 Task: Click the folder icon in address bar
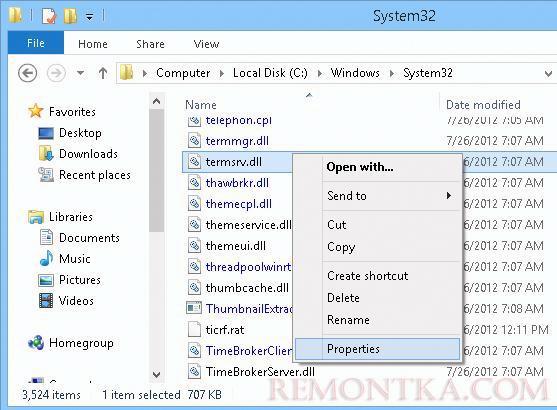pyautogui.click(x=127, y=73)
